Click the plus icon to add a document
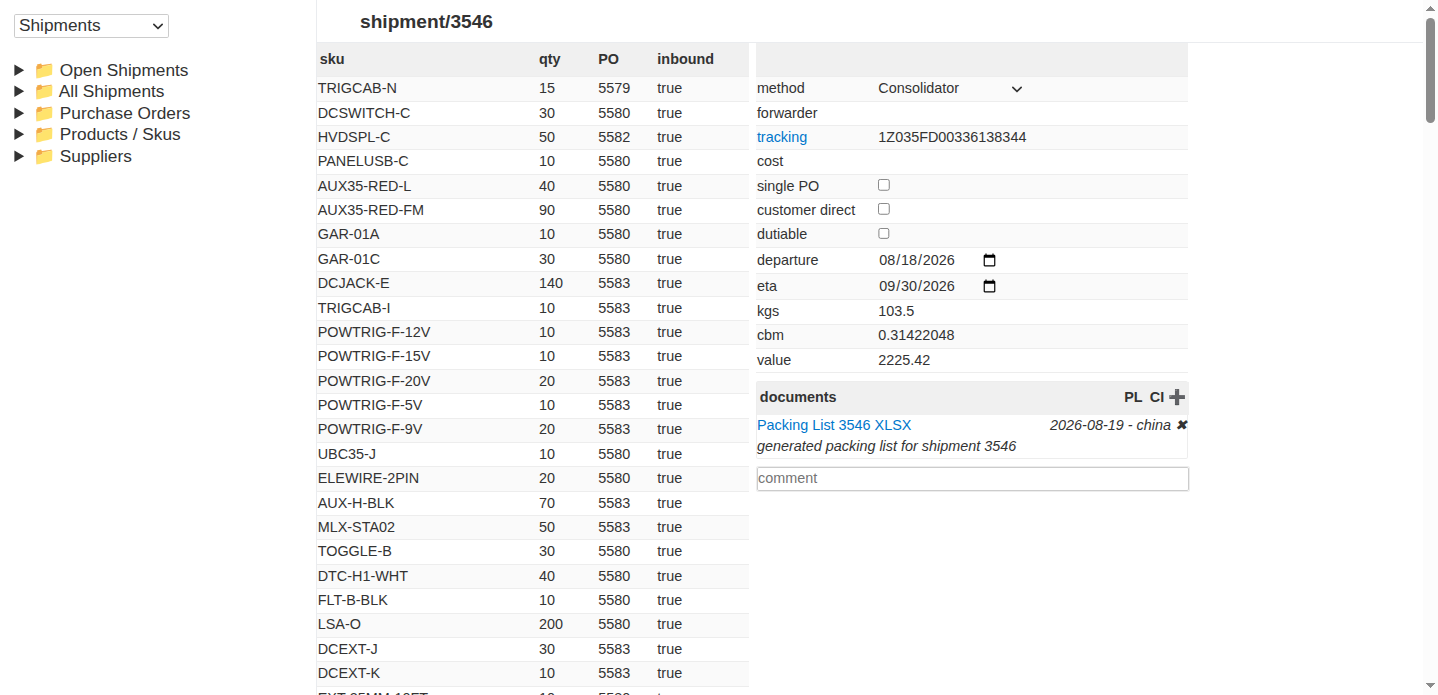This screenshot has height=695, width=1438. 1177,397
